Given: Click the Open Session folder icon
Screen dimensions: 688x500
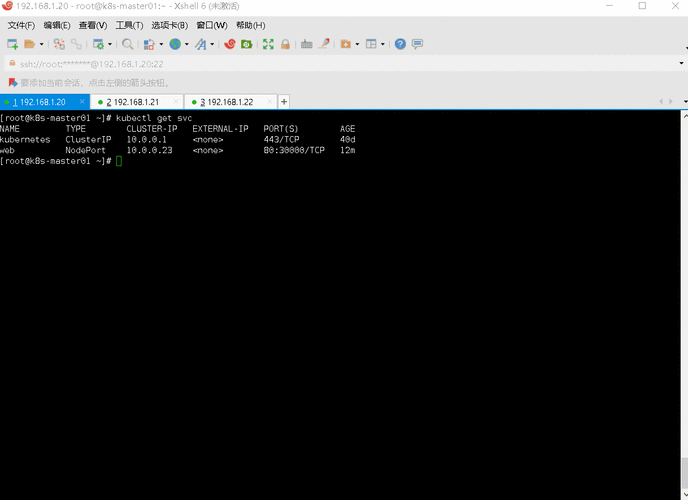Looking at the screenshot, I should click(30, 44).
